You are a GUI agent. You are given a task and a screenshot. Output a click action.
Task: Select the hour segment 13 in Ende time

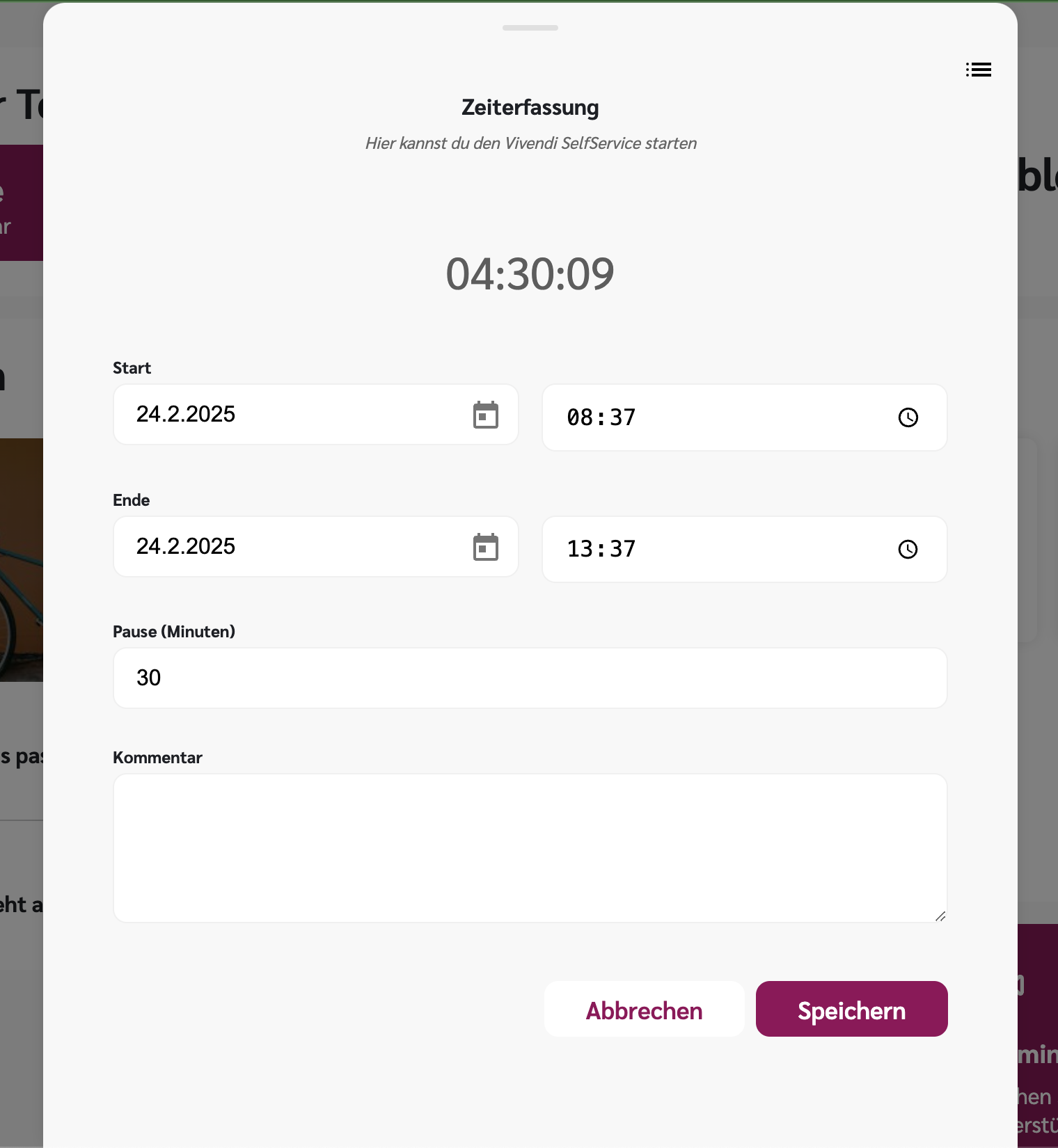[x=580, y=550]
